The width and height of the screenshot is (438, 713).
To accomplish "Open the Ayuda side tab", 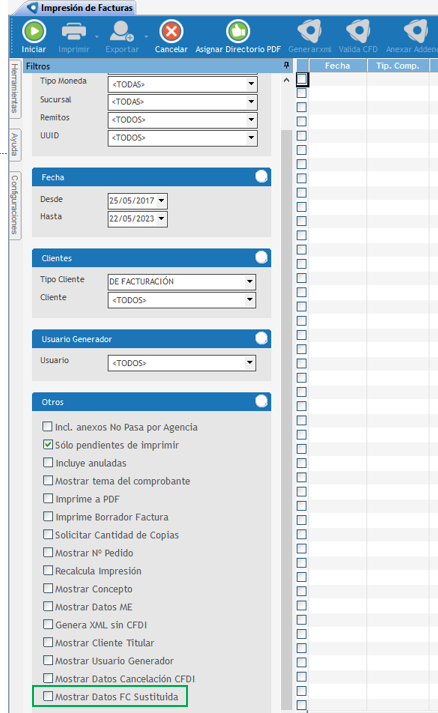I will pos(15,145).
